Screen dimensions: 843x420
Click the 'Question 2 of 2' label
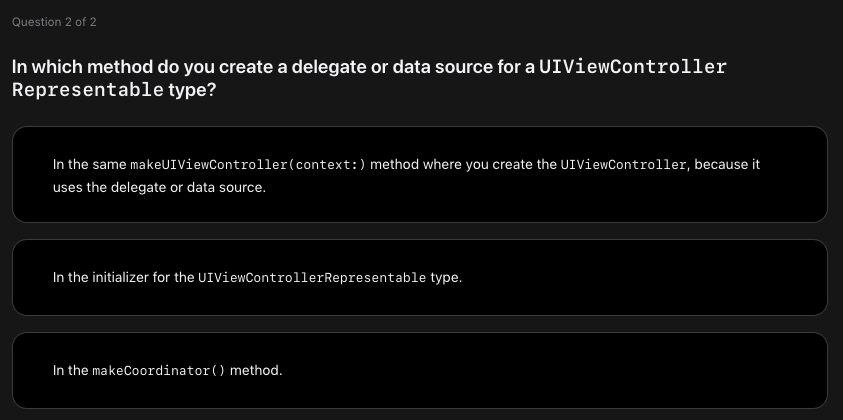pyautogui.click(x=54, y=22)
